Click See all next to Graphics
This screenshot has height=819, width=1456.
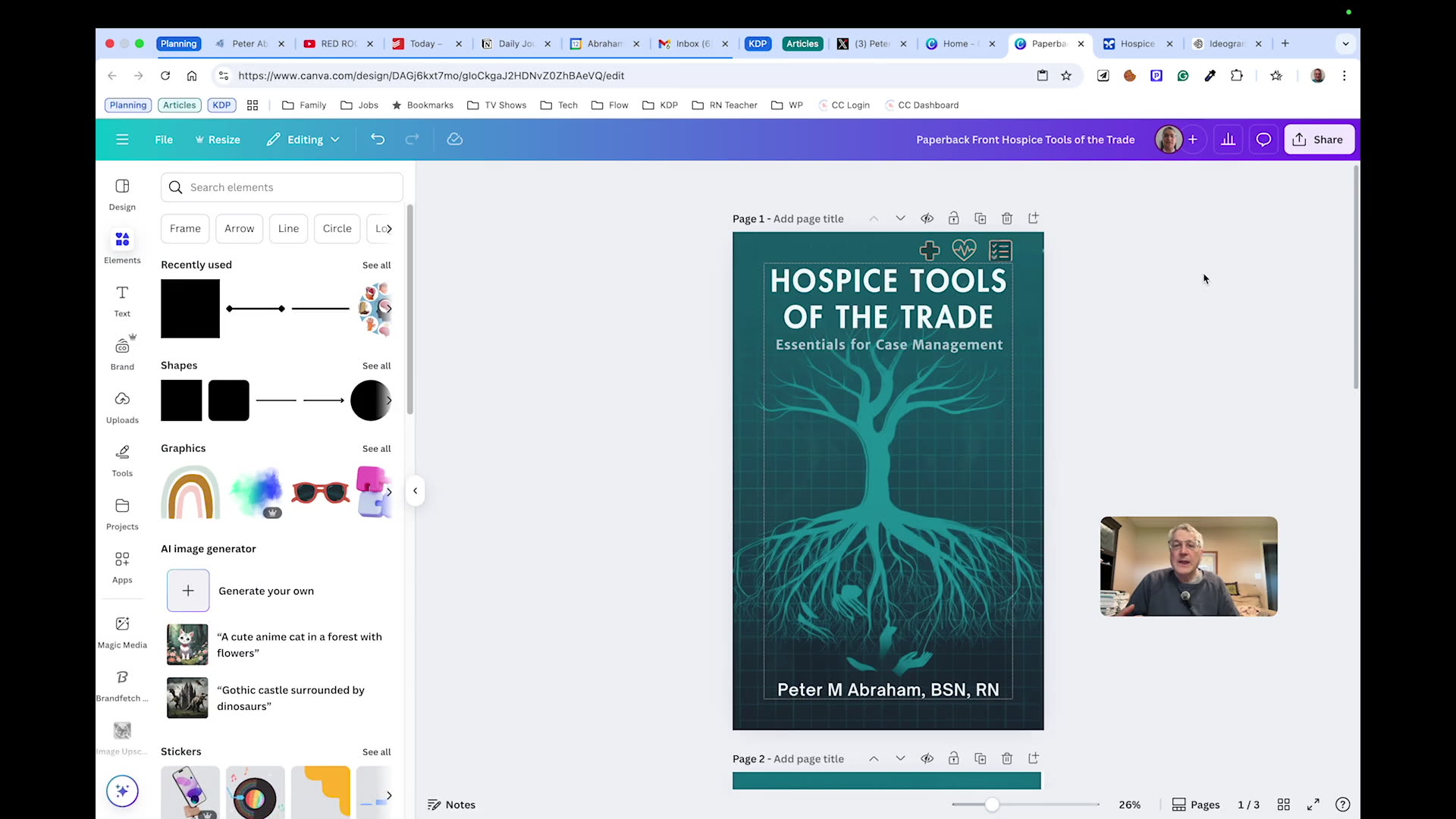coord(376,448)
